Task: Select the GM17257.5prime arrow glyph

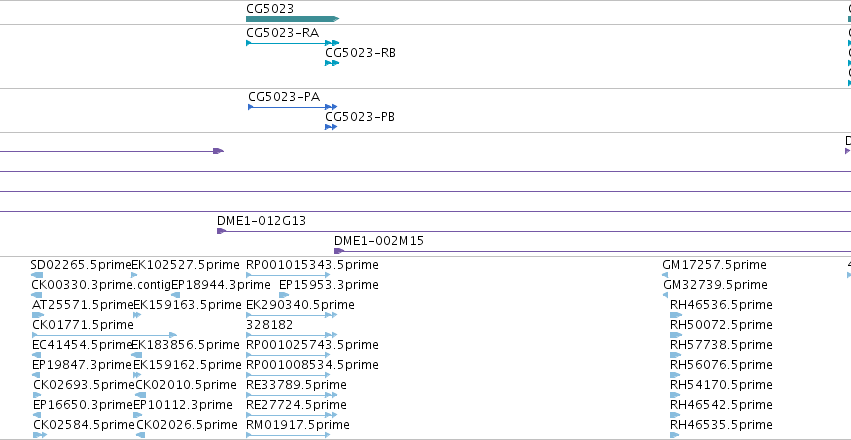Action: click(x=665, y=275)
